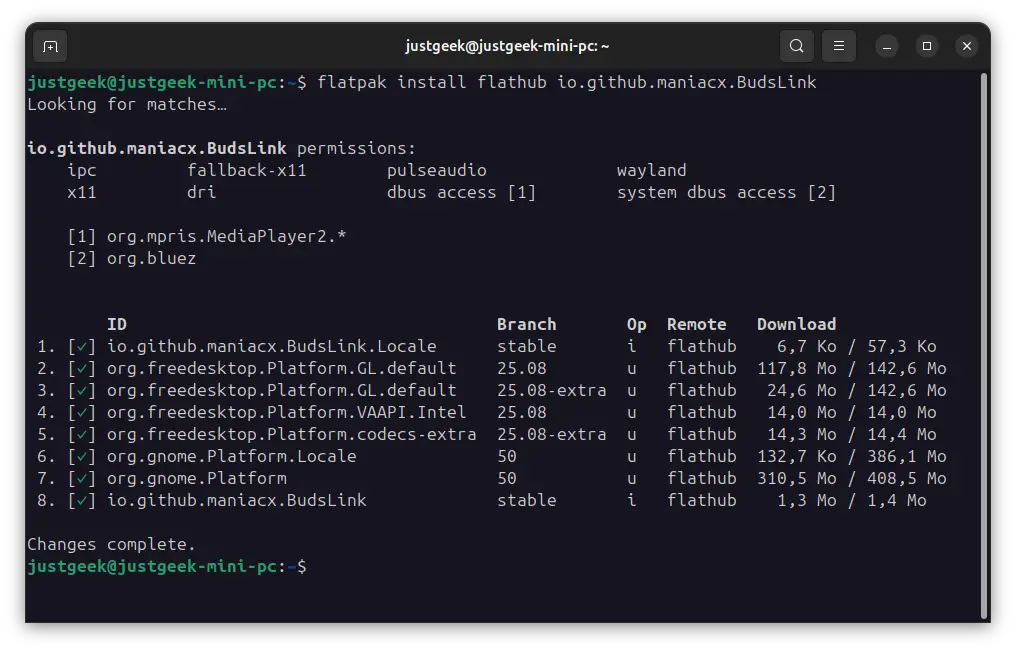The height and width of the screenshot is (651, 1016).
Task: Click 'org.freedesktop.Platform.codecs-extra' ID
Action: point(292,435)
